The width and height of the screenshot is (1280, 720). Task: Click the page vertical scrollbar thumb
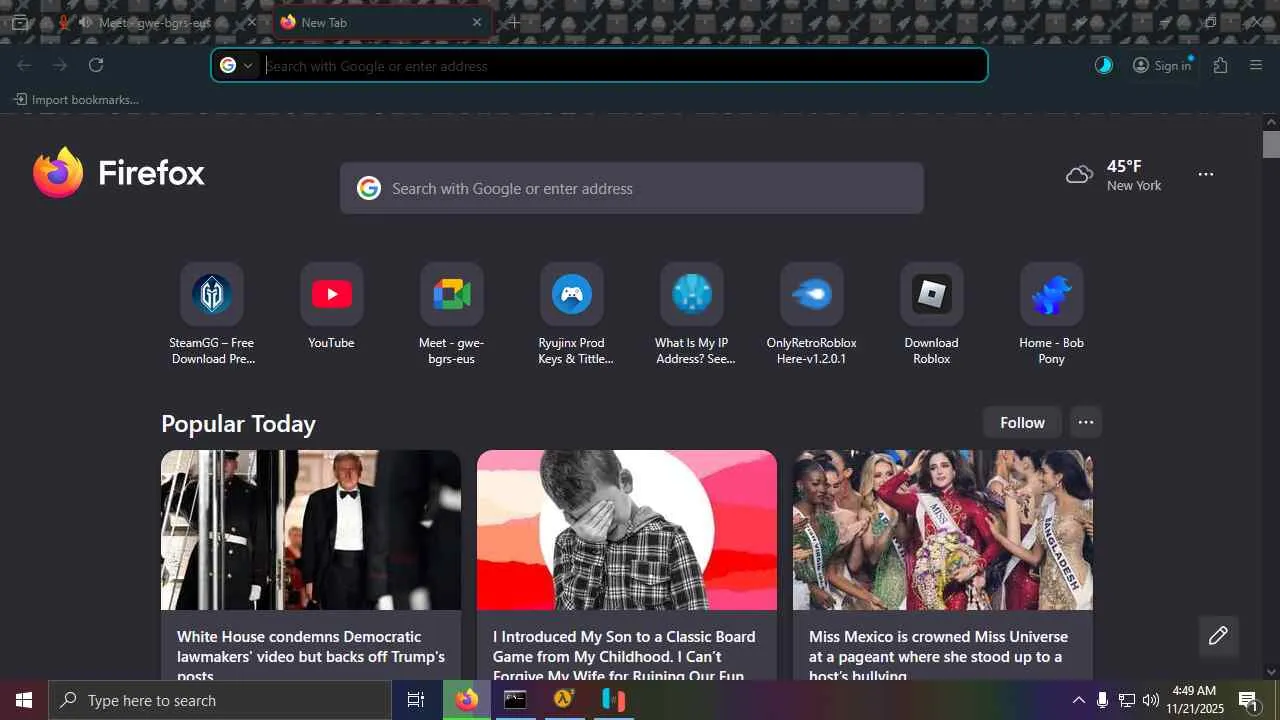[x=1271, y=144]
